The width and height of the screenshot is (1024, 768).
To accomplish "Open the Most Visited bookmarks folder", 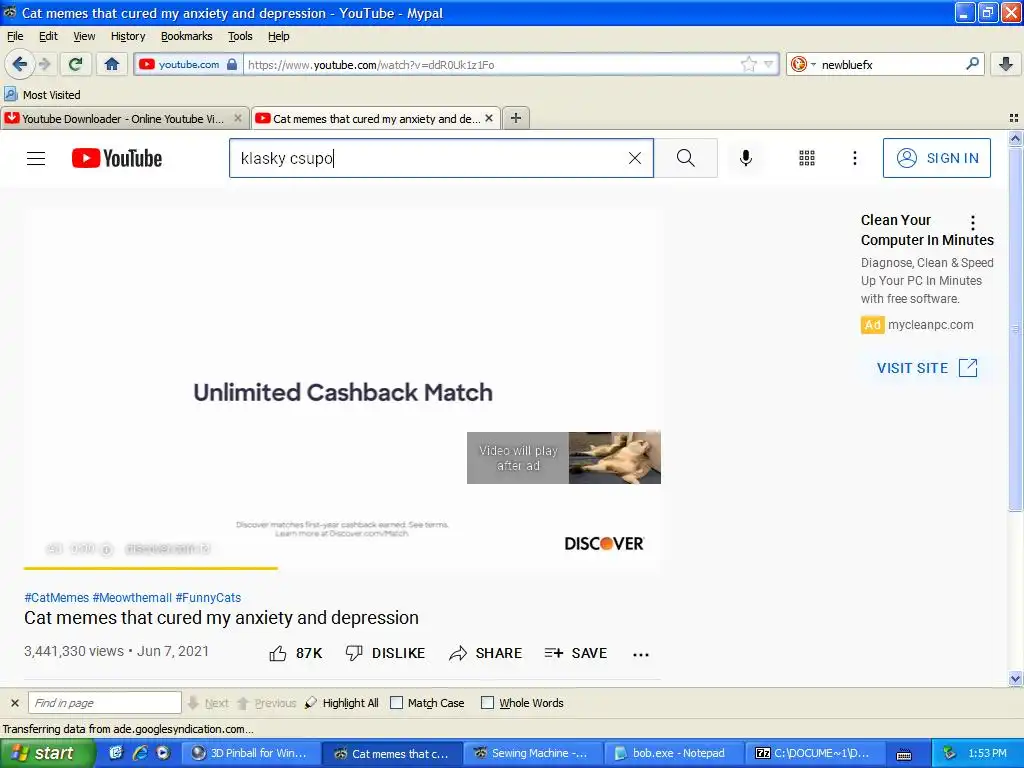I will click(42, 95).
